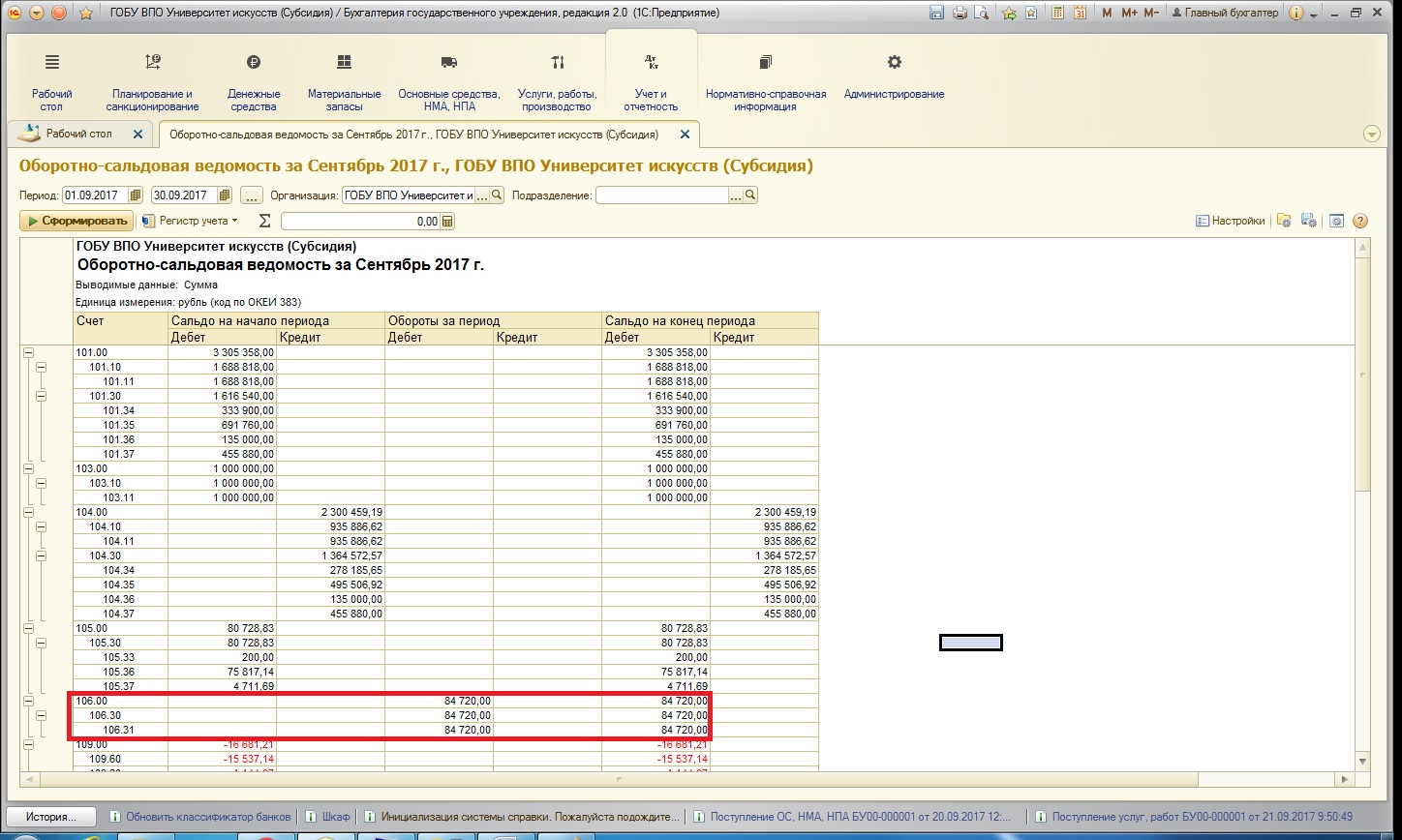Open the calculator icon in the sum field

click(447, 222)
